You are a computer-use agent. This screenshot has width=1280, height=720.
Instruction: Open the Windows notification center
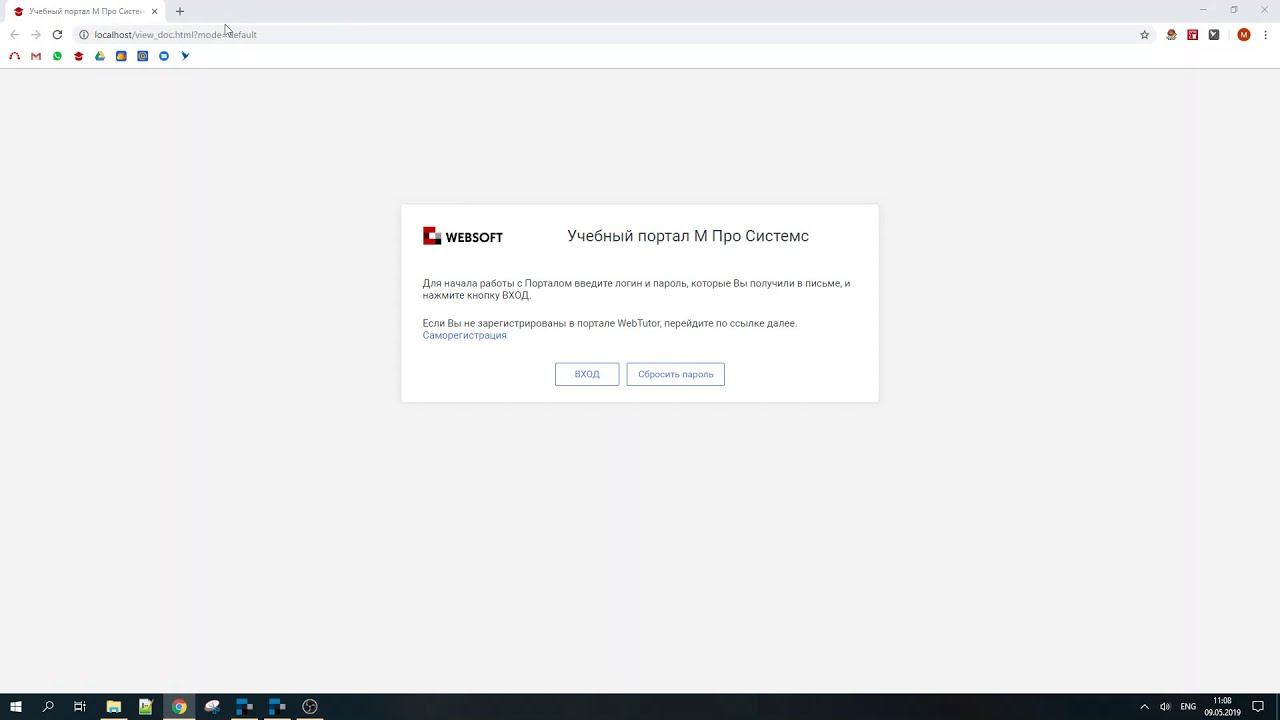coord(1258,706)
